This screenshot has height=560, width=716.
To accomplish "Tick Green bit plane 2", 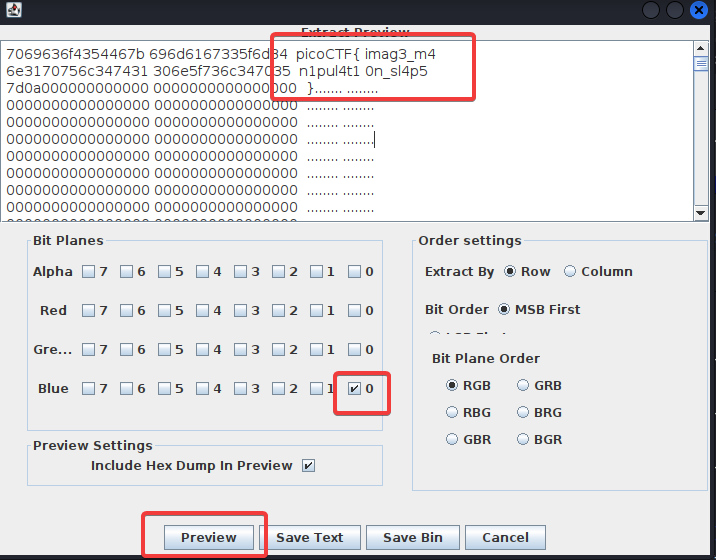I will click(x=278, y=349).
